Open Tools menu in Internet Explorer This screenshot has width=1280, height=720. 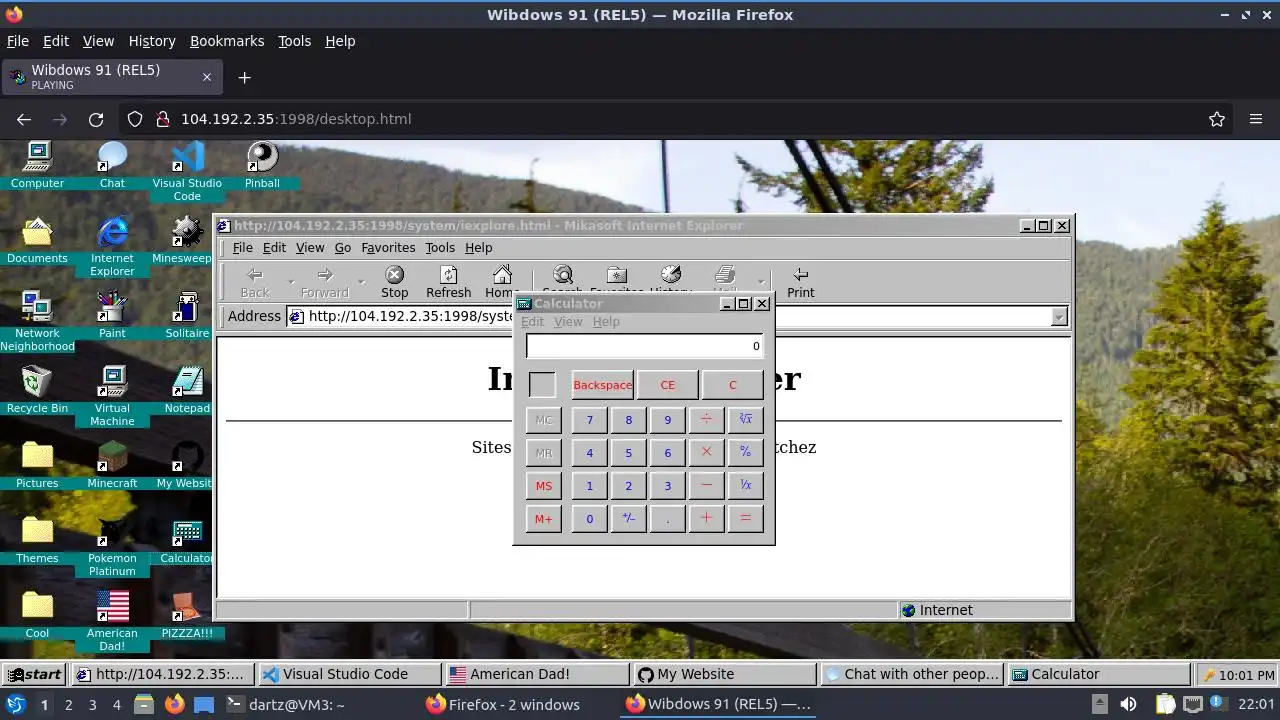click(x=440, y=248)
